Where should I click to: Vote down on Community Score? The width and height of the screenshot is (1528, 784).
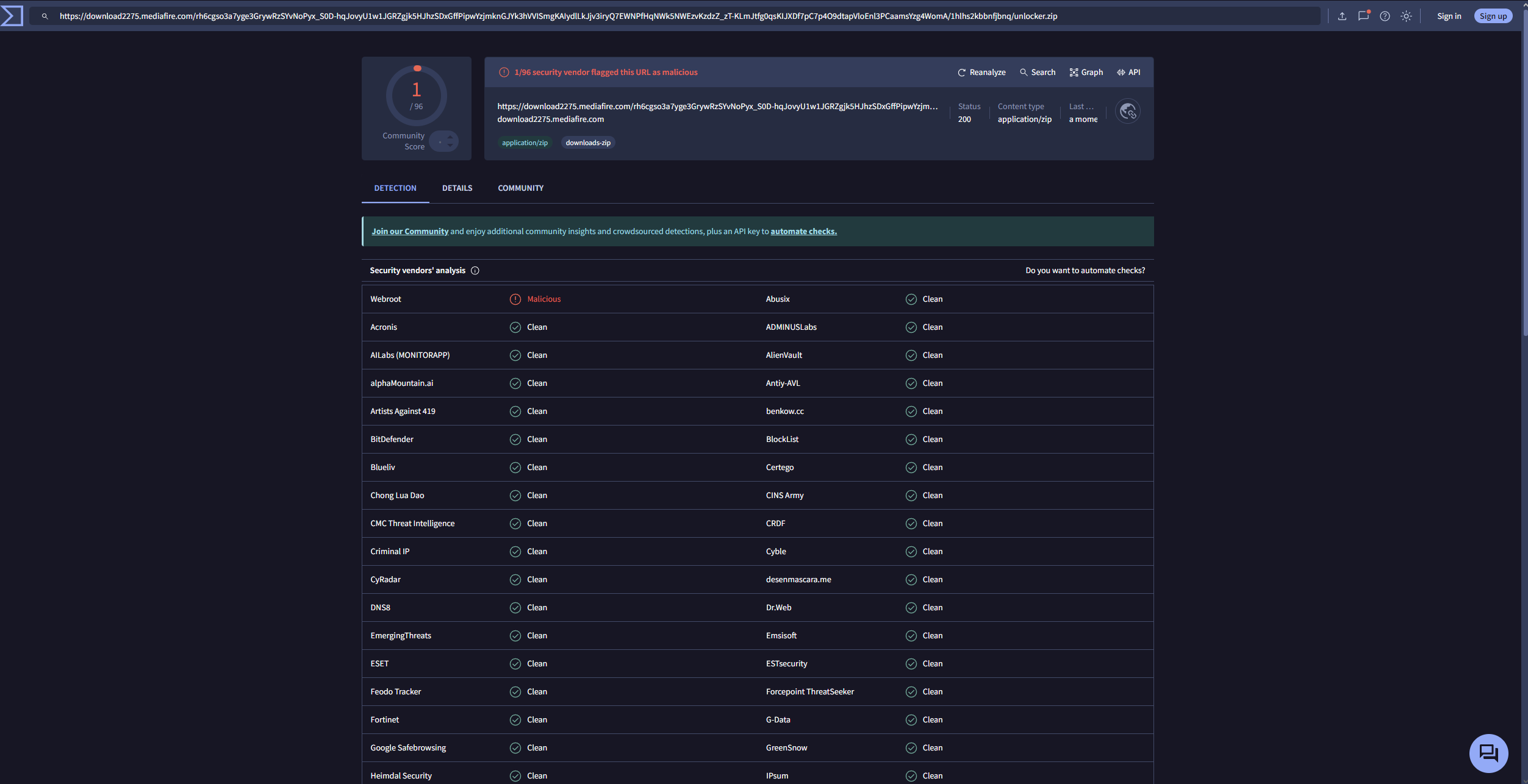coord(450,146)
